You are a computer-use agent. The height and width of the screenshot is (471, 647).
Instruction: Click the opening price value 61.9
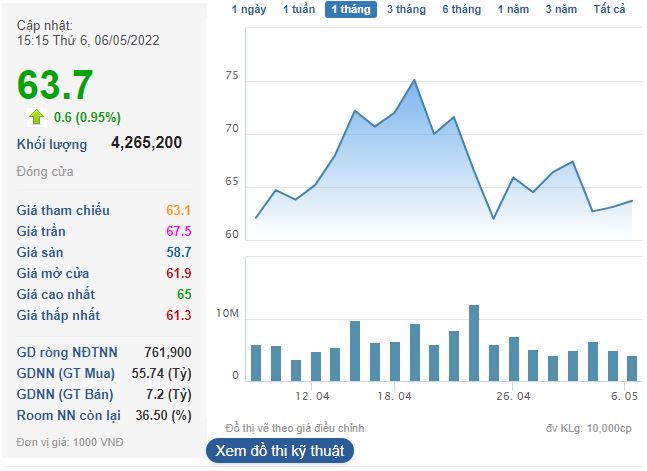[x=179, y=273]
